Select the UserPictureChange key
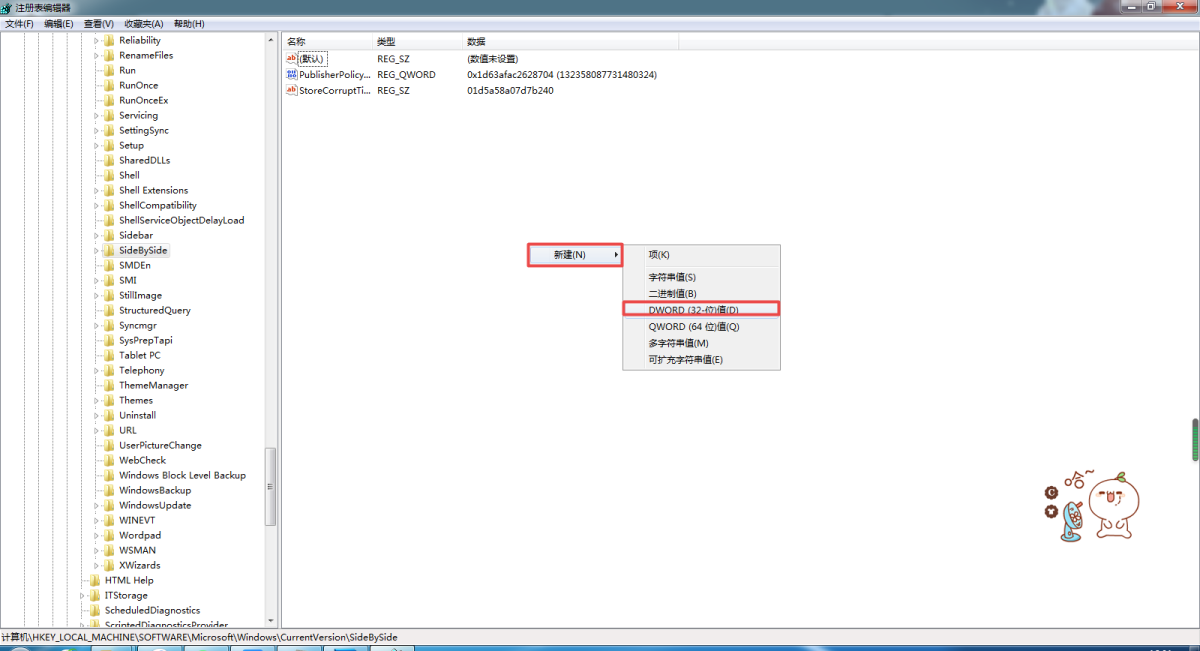The image size is (1200, 651). [x=160, y=446]
